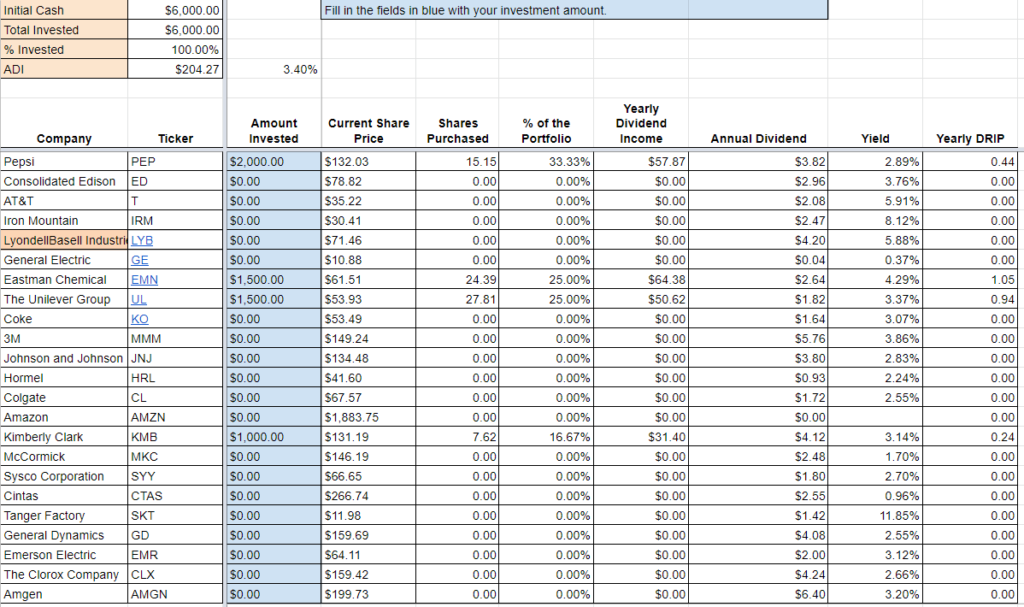Click the 'Fill in the fields in blue' instruction
This screenshot has width=1024, height=607.
click(574, 10)
